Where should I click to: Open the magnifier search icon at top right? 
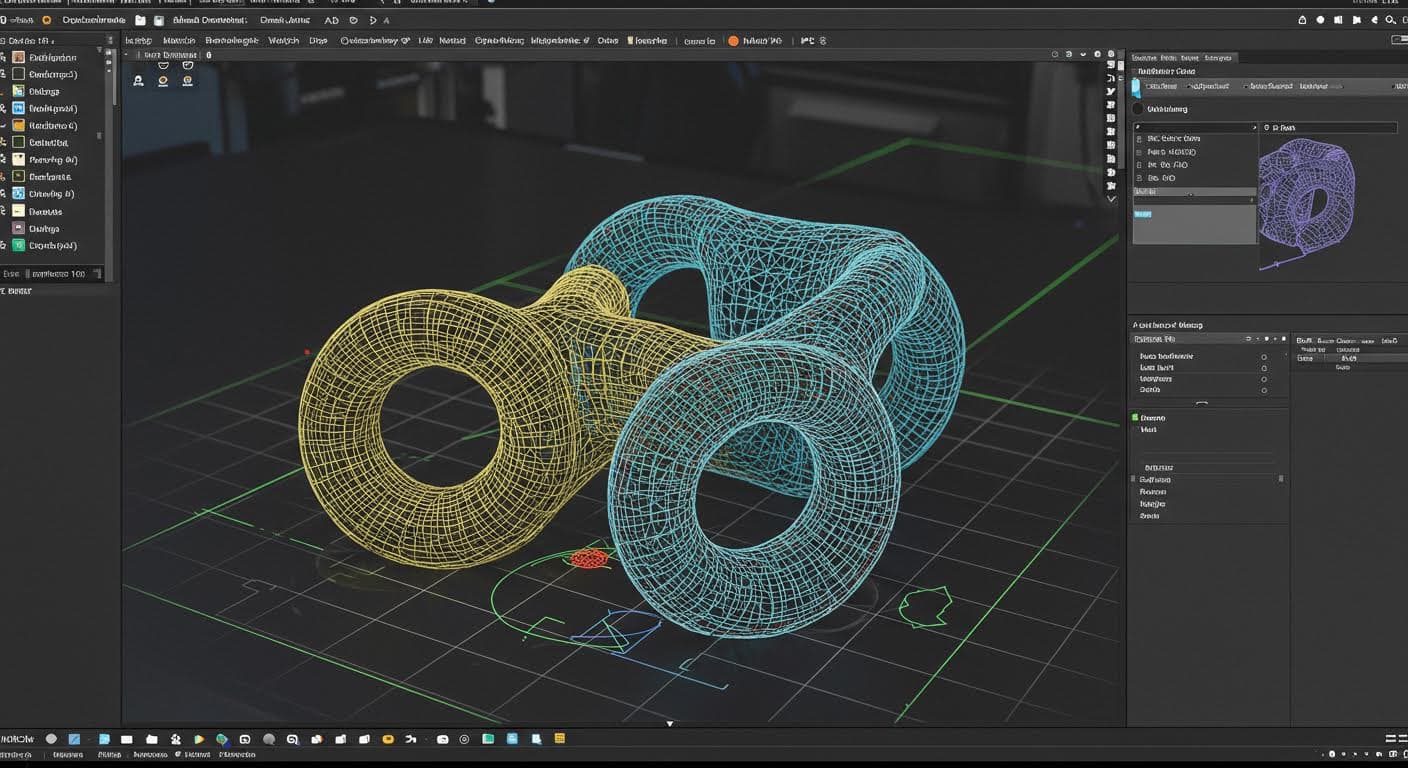pyautogui.click(x=1390, y=20)
